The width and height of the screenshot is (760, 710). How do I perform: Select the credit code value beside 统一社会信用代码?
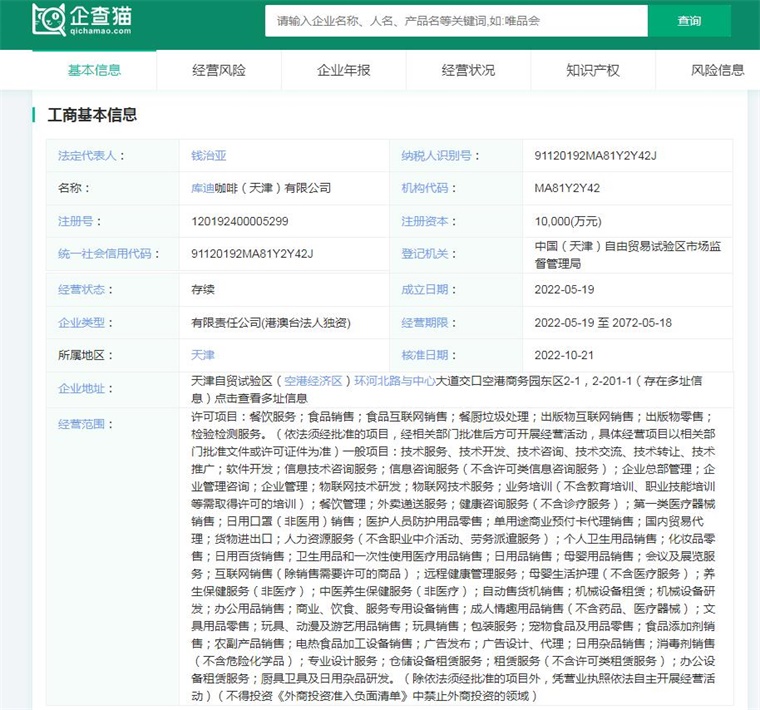(252, 254)
